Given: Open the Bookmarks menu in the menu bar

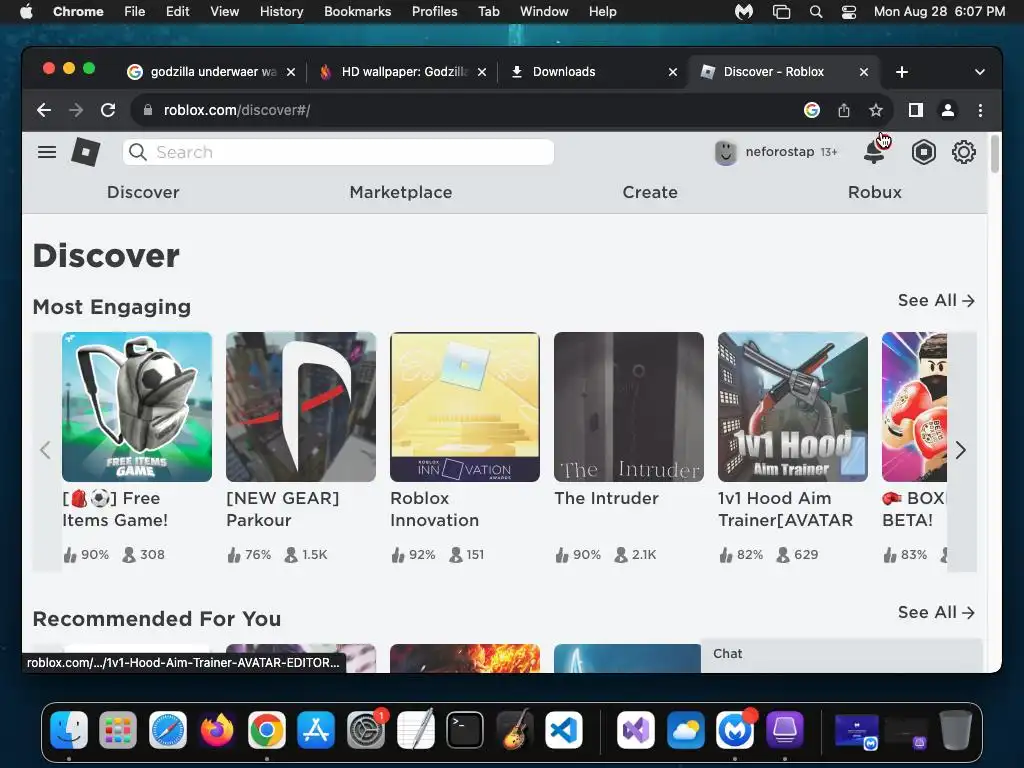Looking at the screenshot, I should pyautogui.click(x=357, y=12).
